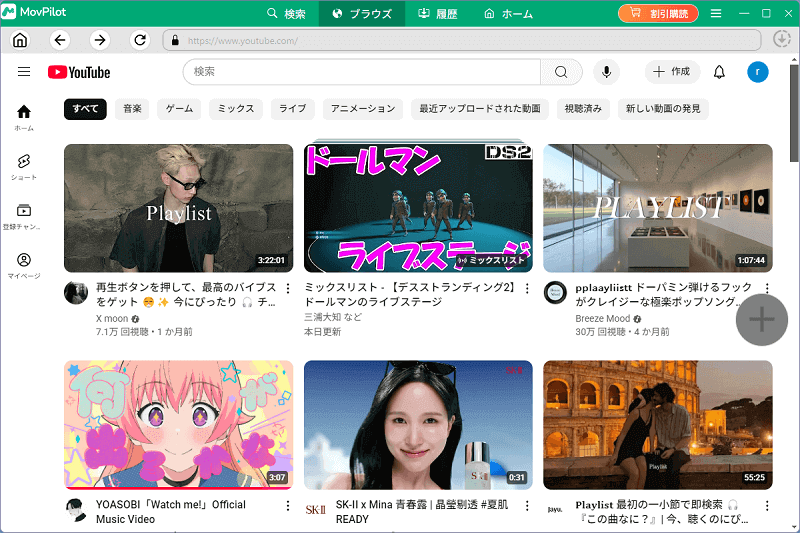The width and height of the screenshot is (800, 533).
Task: Open the SK-II x Mina video thumbnail
Action: tap(418, 425)
